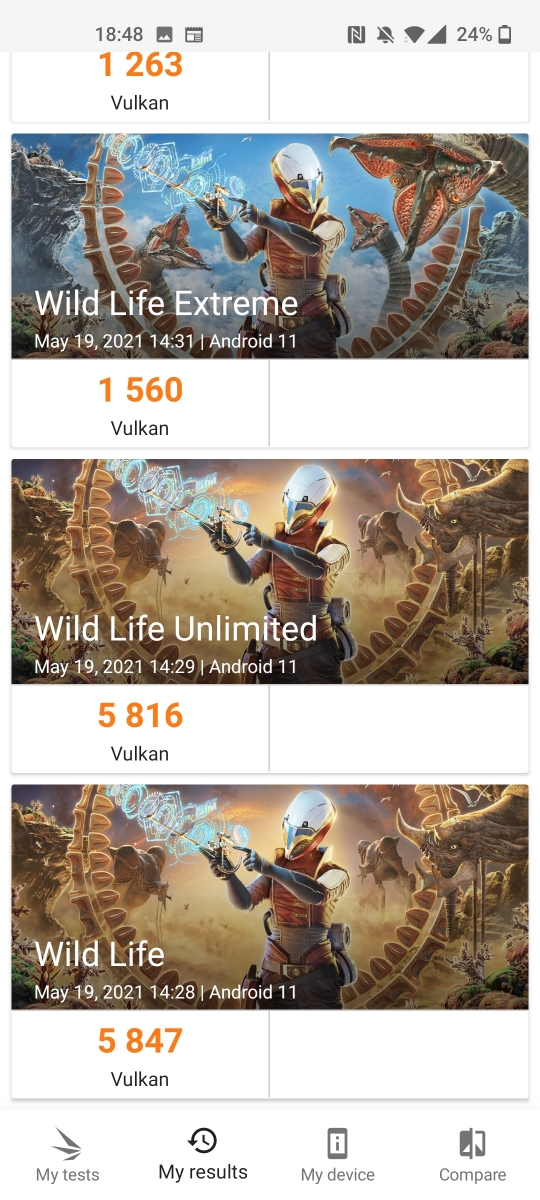Open the My tests icon
Viewport: 540px width, 1200px height.
67,1143
